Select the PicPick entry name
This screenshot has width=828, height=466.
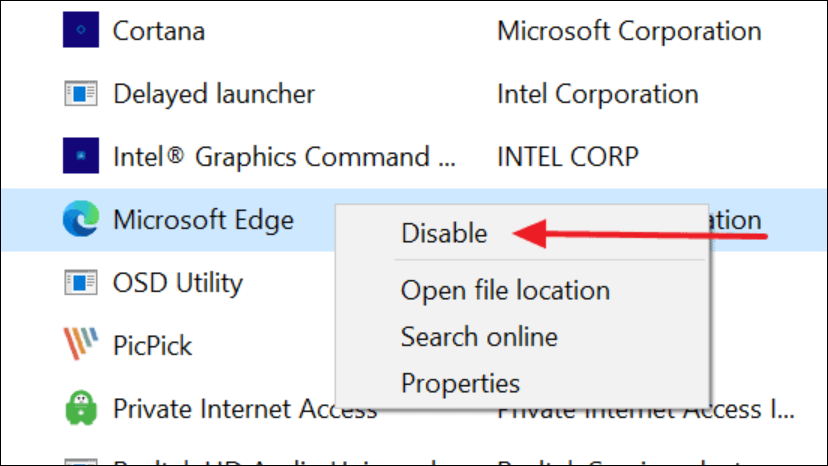pyautogui.click(x=152, y=346)
